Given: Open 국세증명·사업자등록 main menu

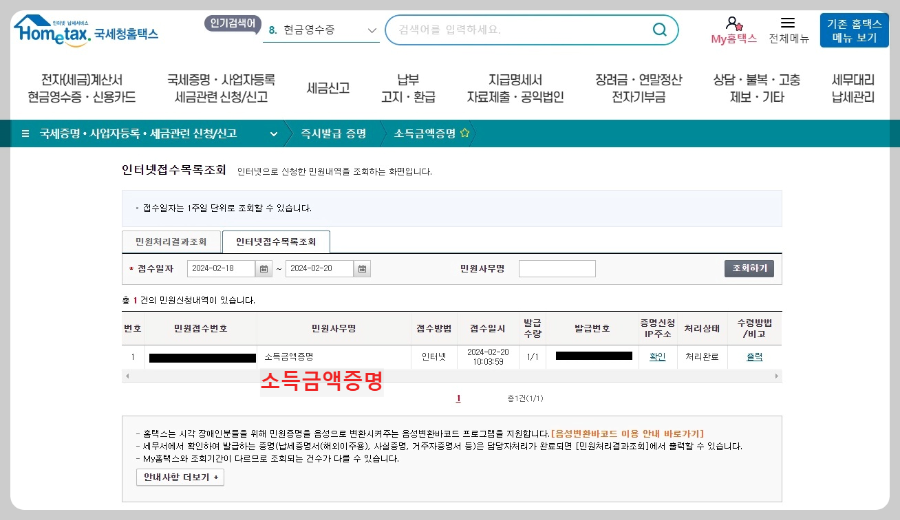Looking at the screenshot, I should point(221,88).
